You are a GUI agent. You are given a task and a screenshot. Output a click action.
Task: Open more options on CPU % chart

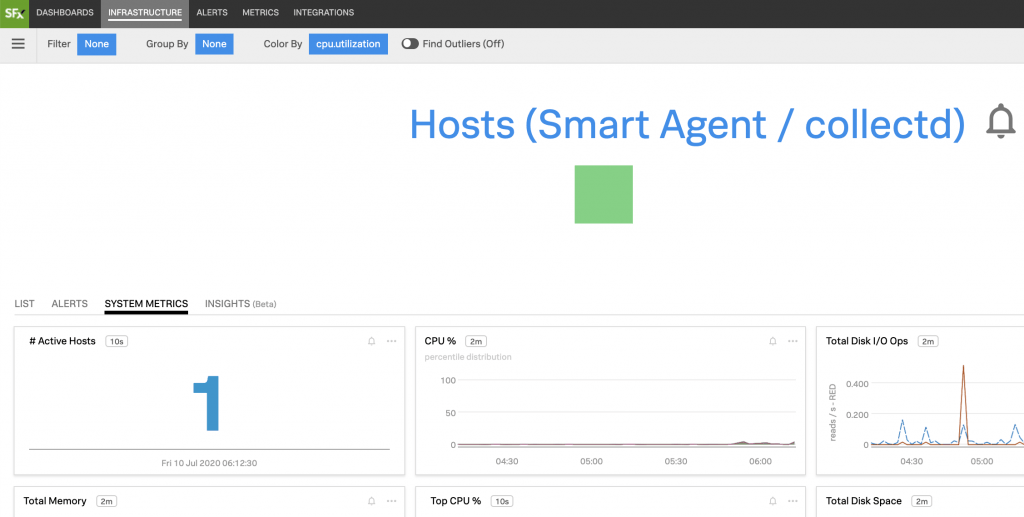pyautogui.click(x=792, y=341)
